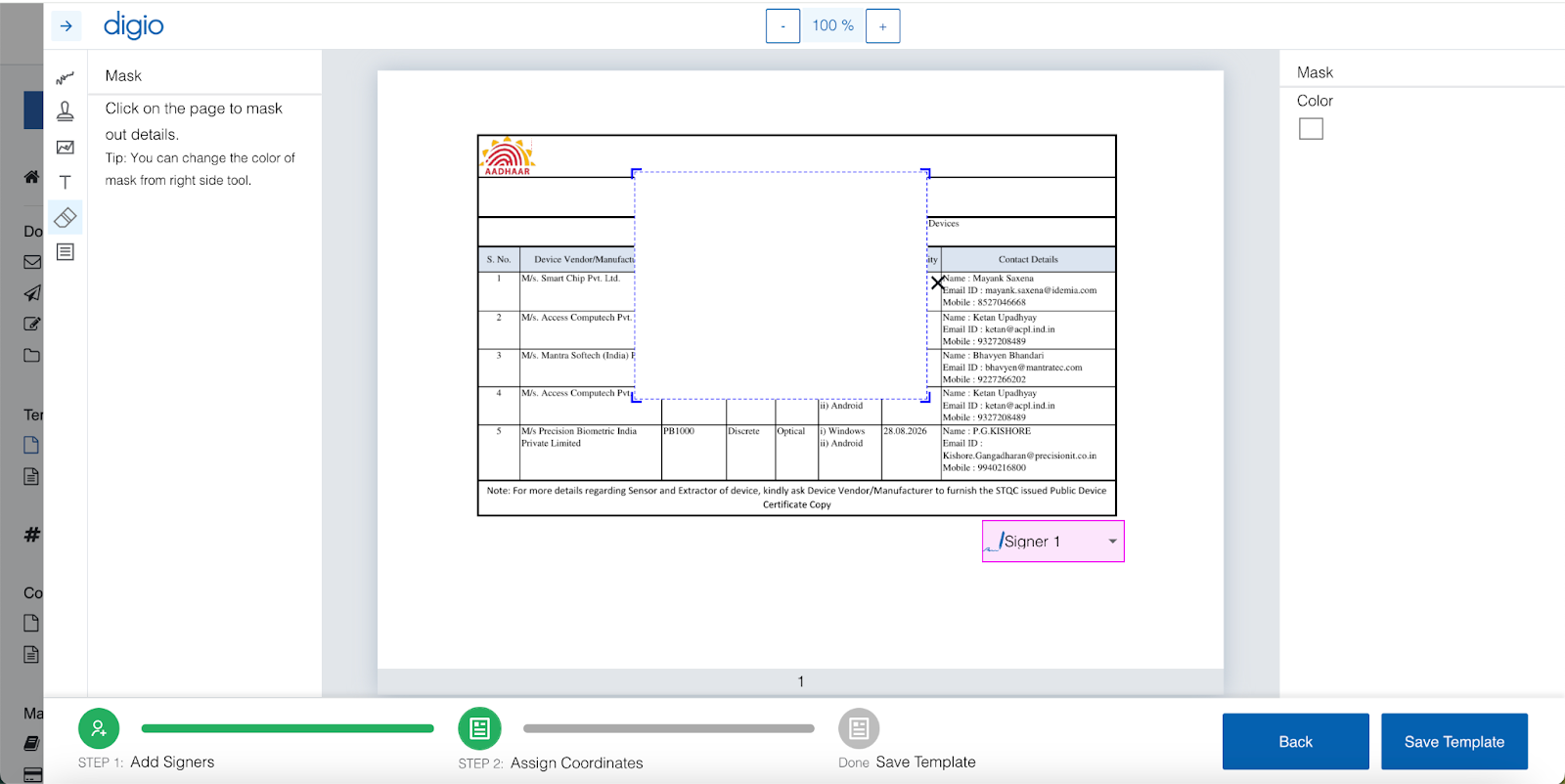Click the Back button
Image resolution: width=1565 pixels, height=784 pixels.
click(1296, 742)
